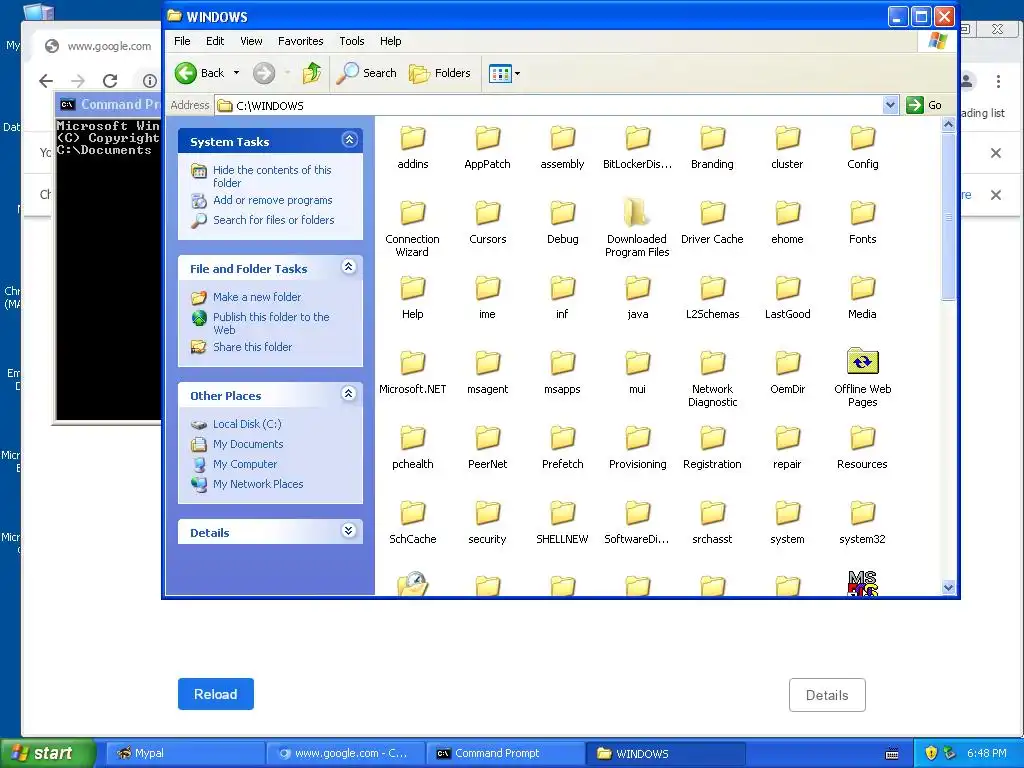
Task: Select the inf folder
Action: [562, 298]
